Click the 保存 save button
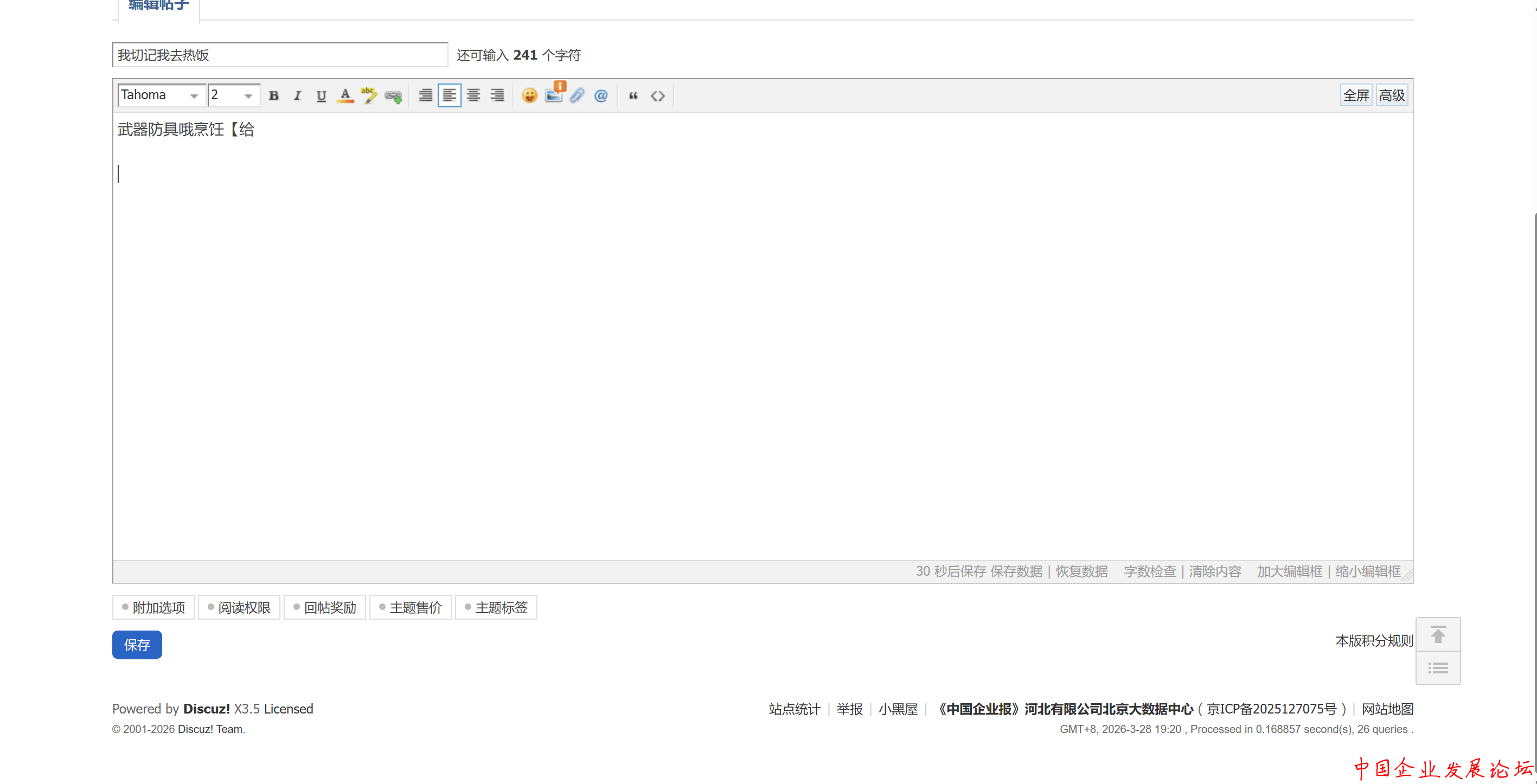The height and width of the screenshot is (784, 1537). point(137,645)
